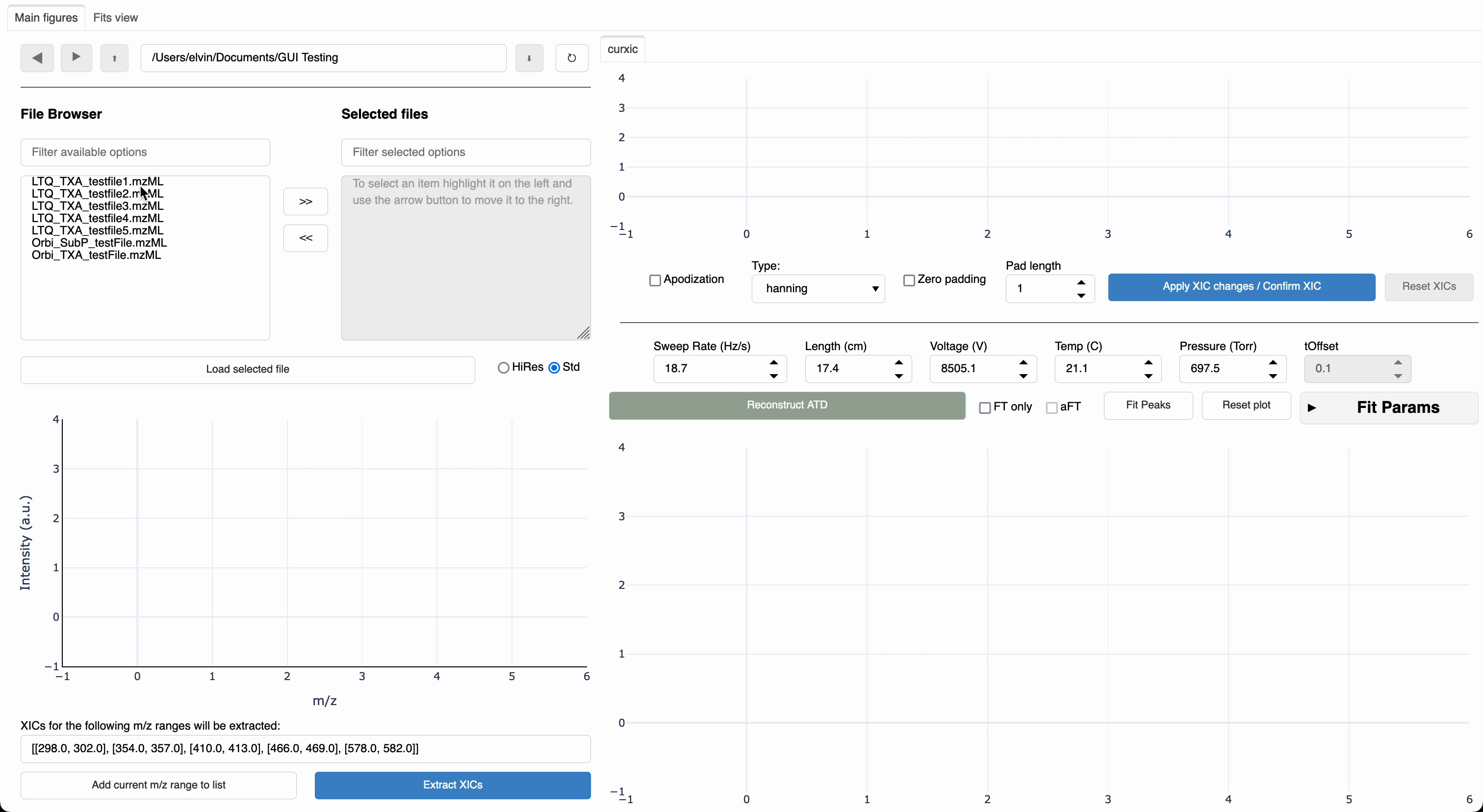The height and width of the screenshot is (812, 1483).
Task: Click the m/z ranges input field
Action: click(305, 748)
